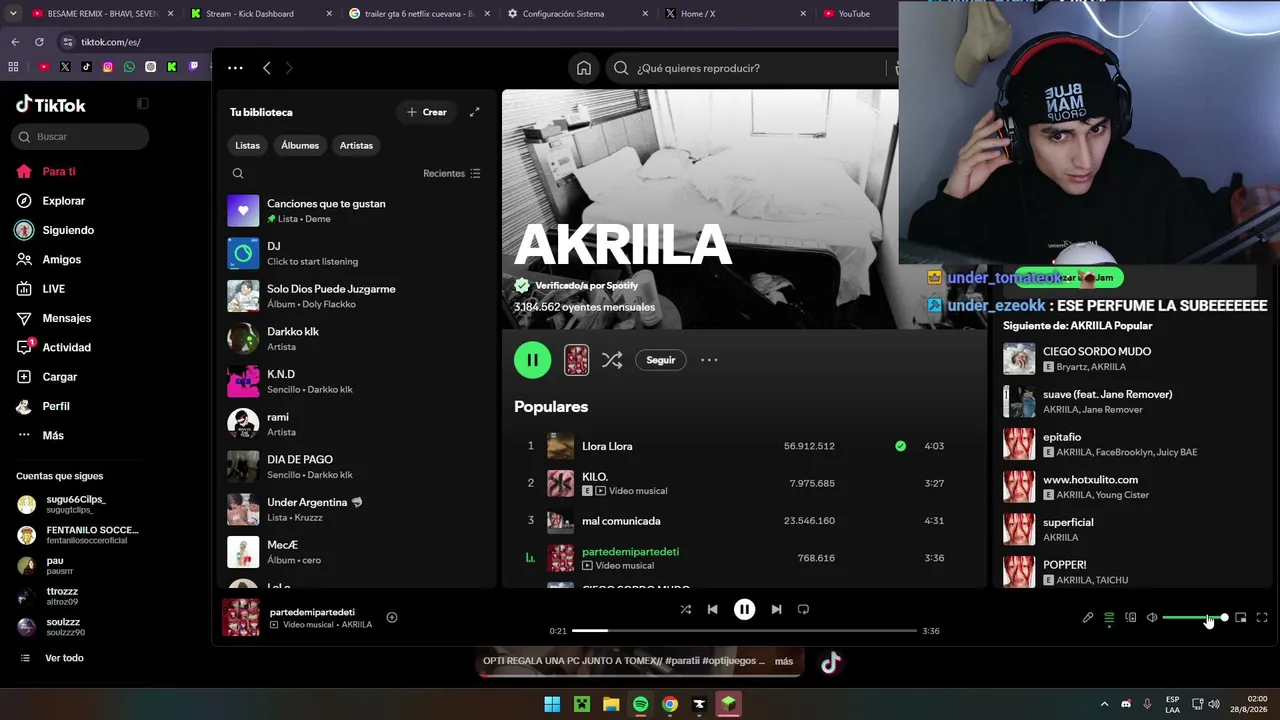The height and width of the screenshot is (720, 1280).
Task: Collapse the TikTok sidebar panel icon
Action: (x=142, y=104)
